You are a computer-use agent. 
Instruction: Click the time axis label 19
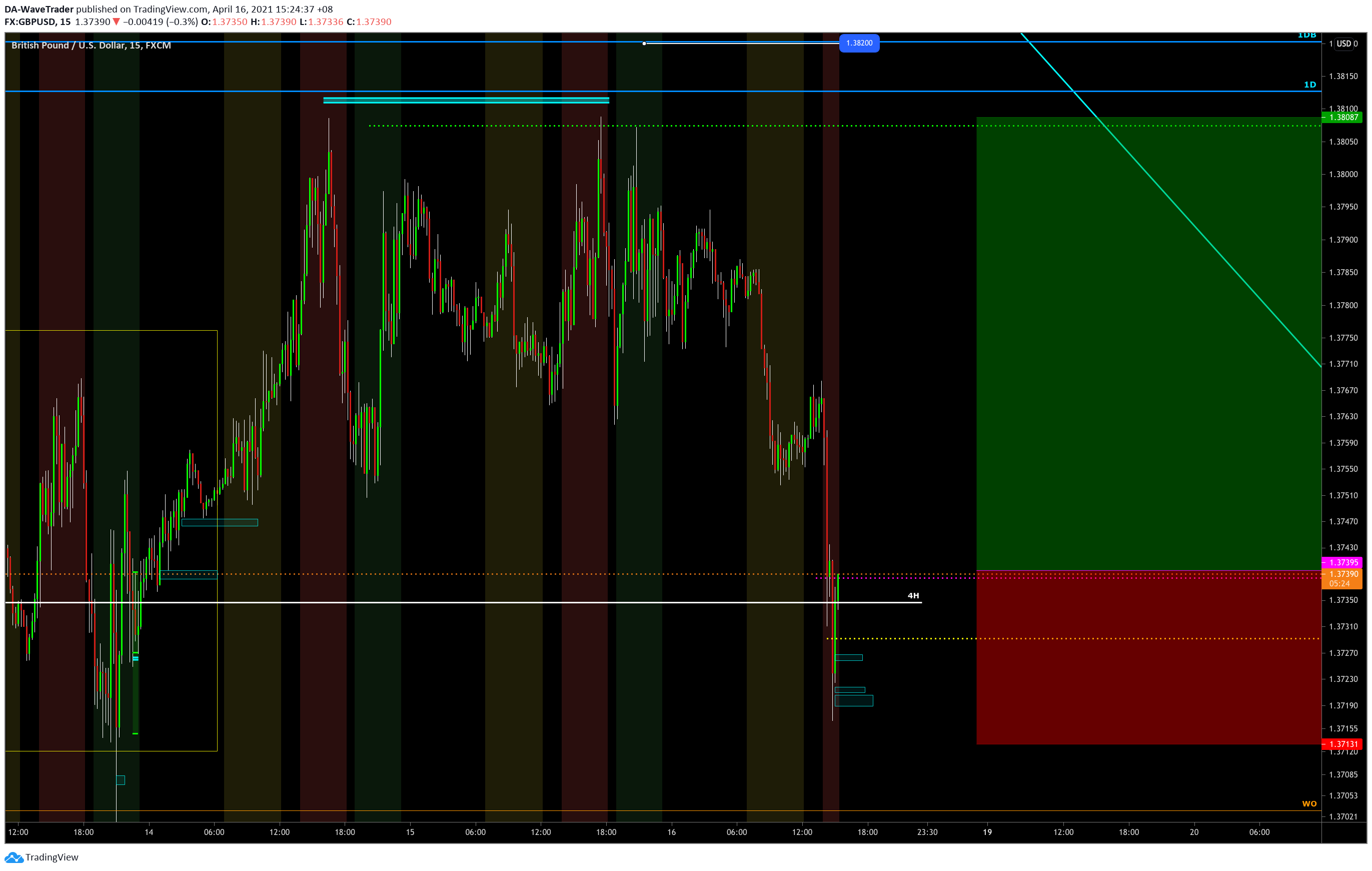coord(987,832)
